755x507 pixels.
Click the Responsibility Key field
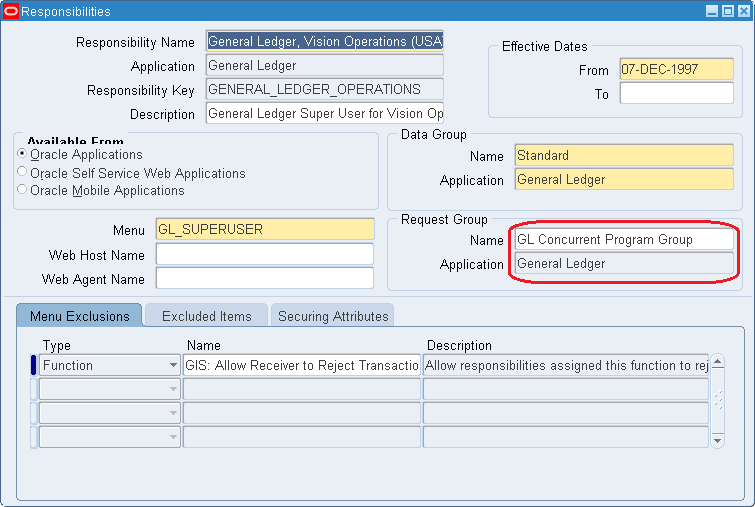click(x=325, y=90)
